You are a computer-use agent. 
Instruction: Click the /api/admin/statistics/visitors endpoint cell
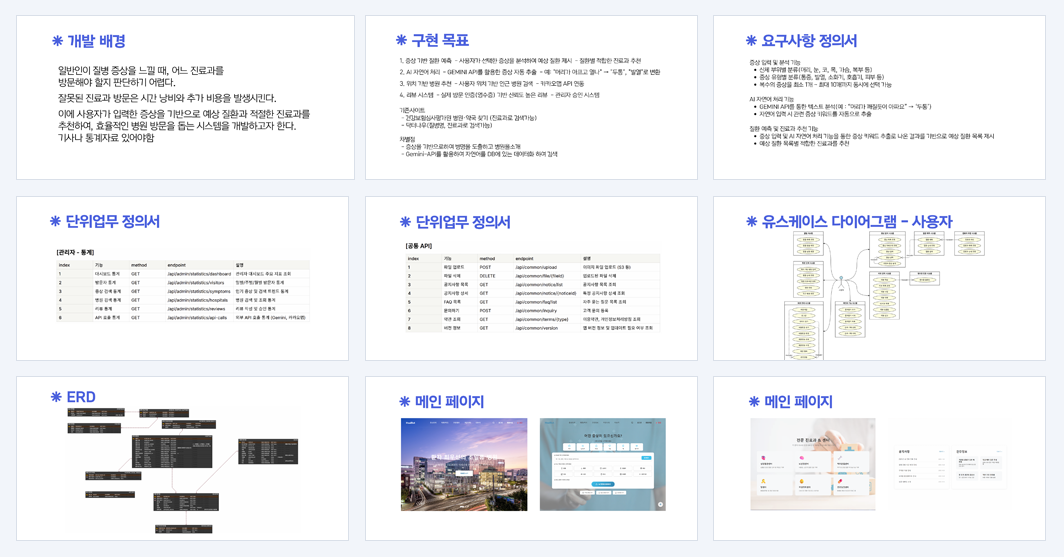click(195, 283)
